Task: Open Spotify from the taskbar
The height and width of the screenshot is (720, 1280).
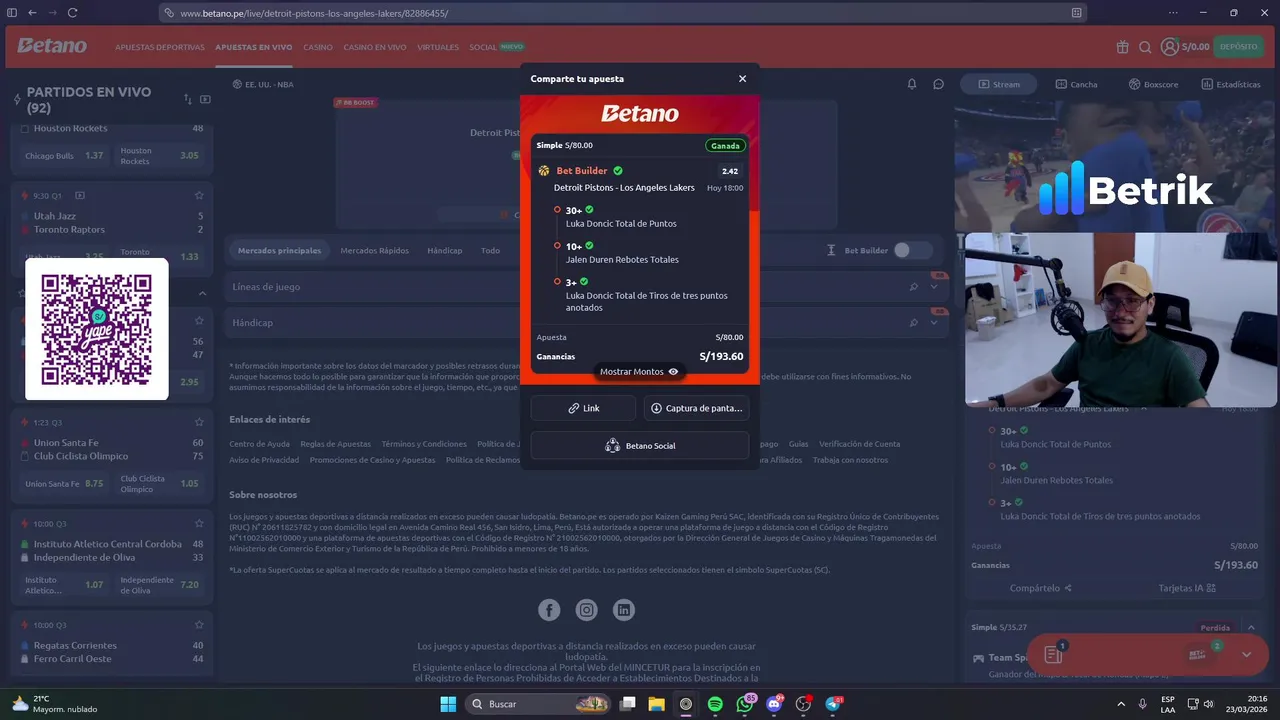Action: click(x=715, y=704)
